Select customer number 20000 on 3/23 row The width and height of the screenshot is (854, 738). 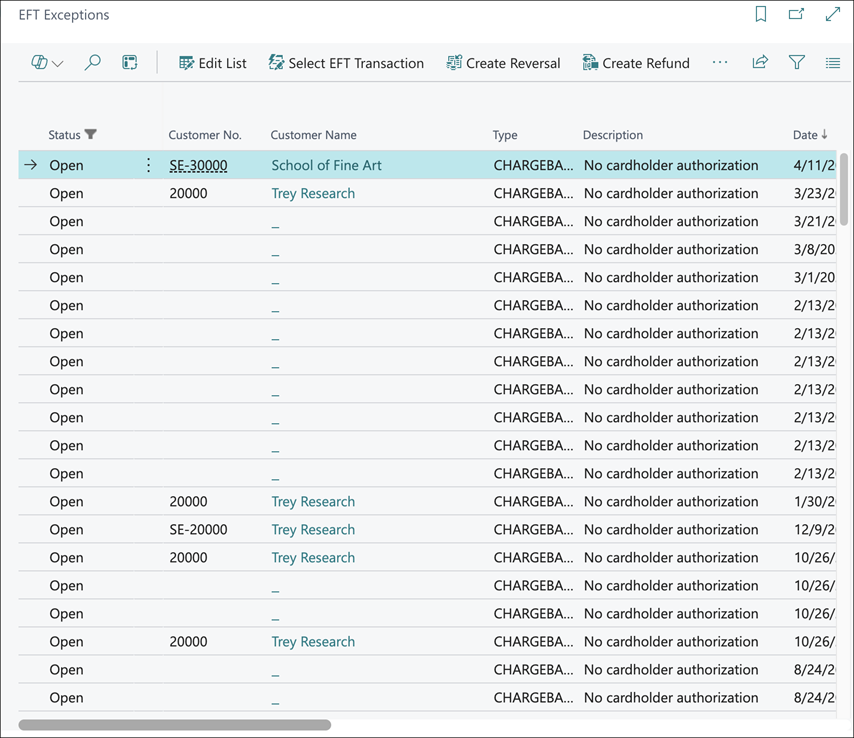tap(188, 194)
